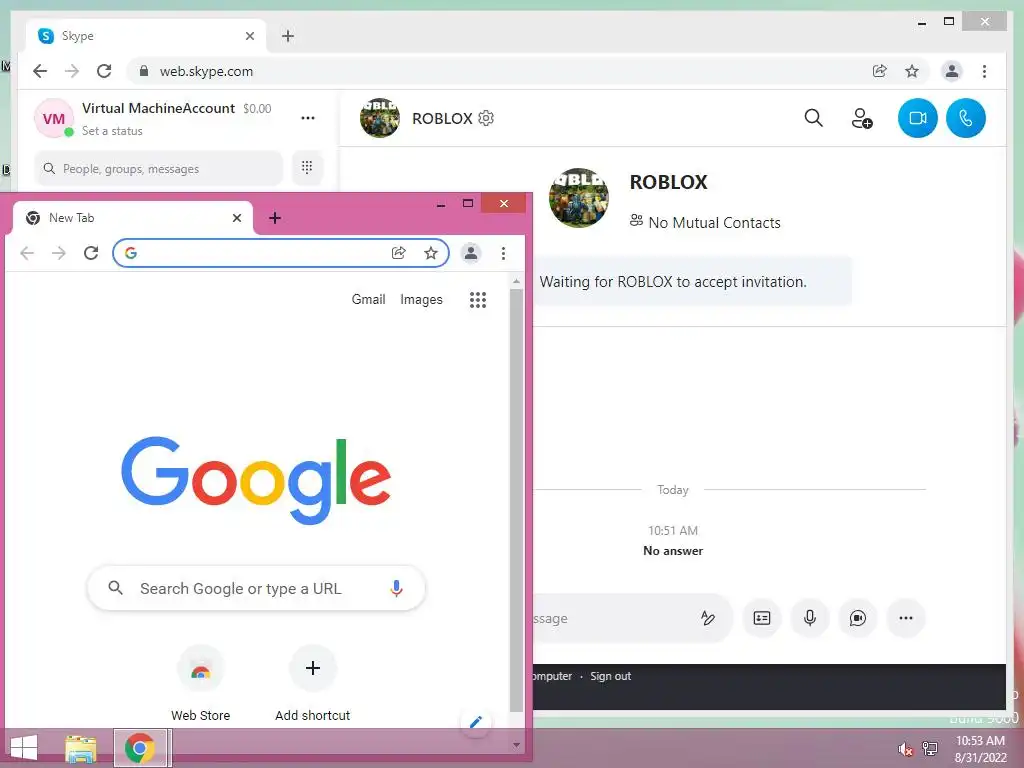Share icon in New Tab address bar
This screenshot has width=1024, height=768.
(x=398, y=253)
